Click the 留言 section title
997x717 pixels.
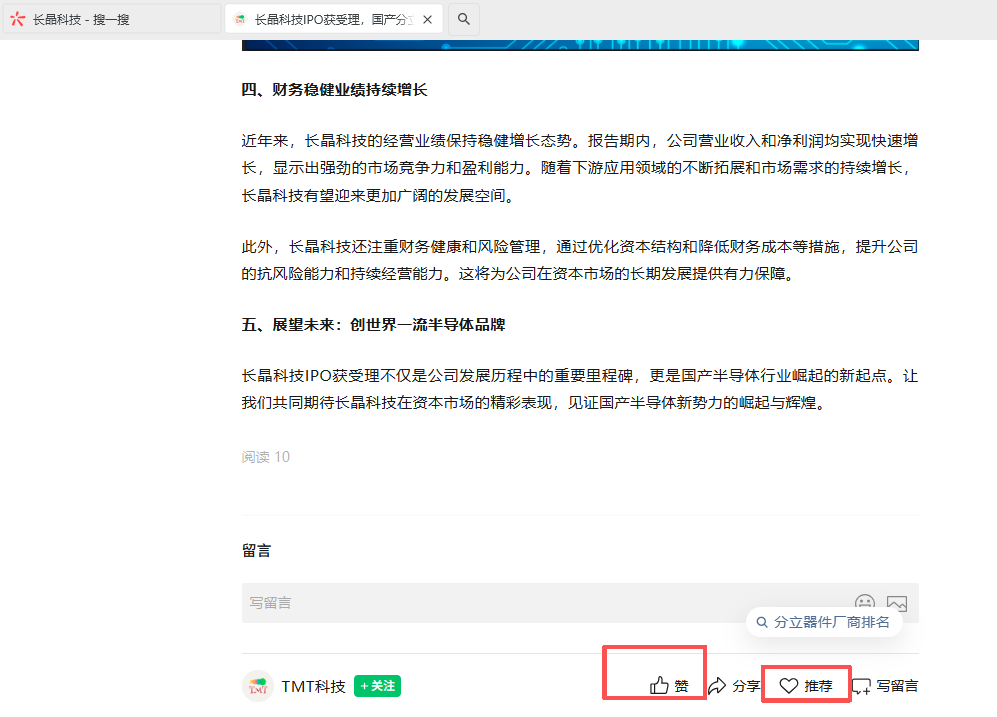click(256, 550)
